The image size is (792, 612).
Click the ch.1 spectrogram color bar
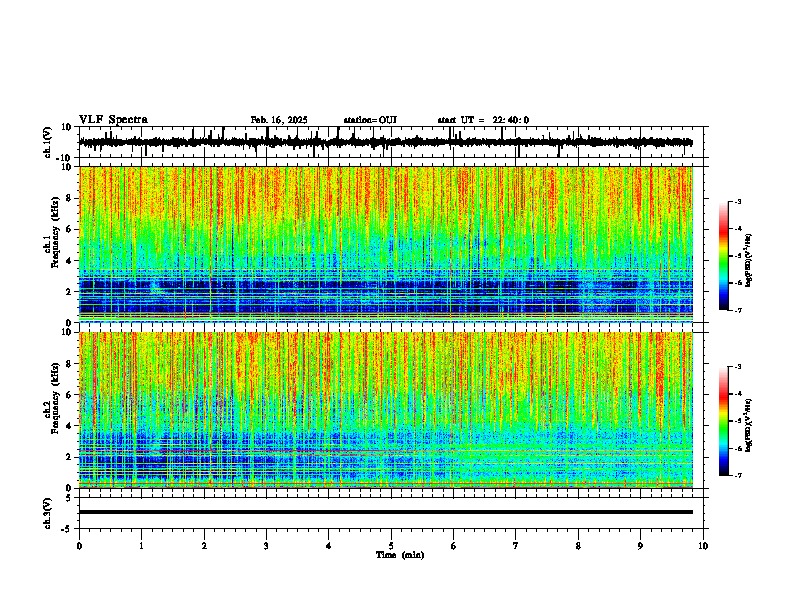pos(724,256)
